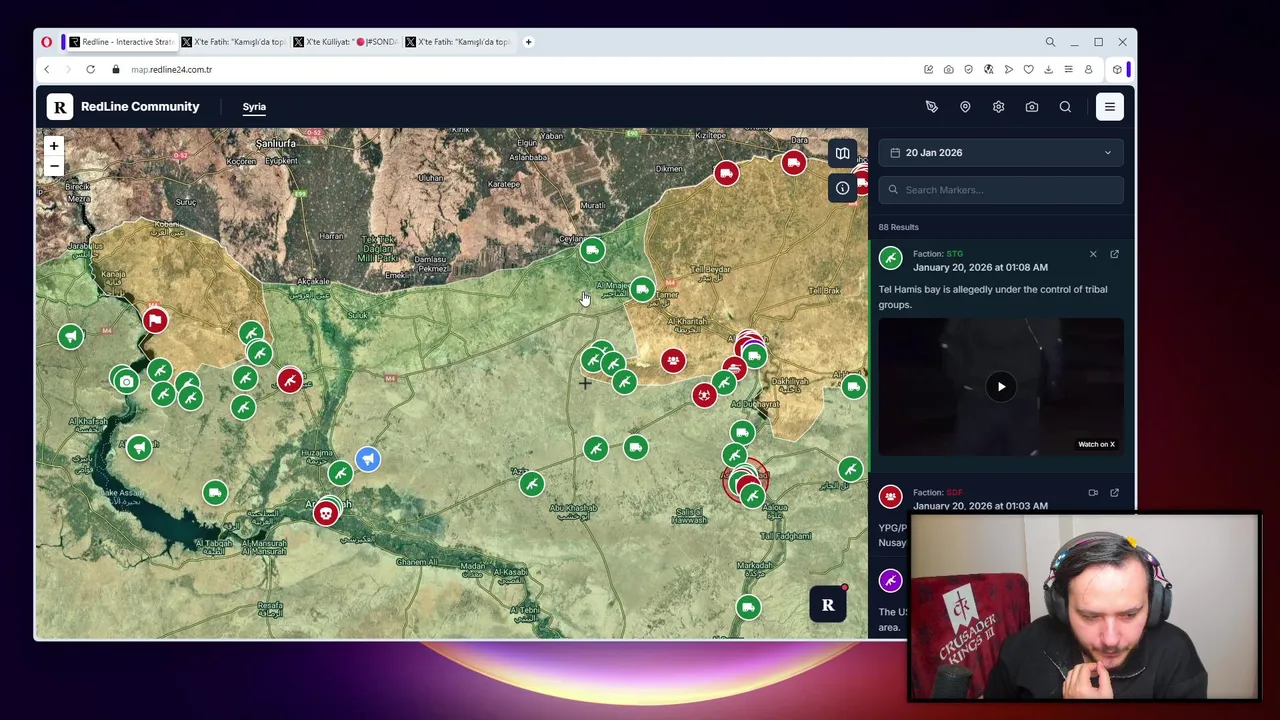Open Opera downloads icon

pos(1048,70)
